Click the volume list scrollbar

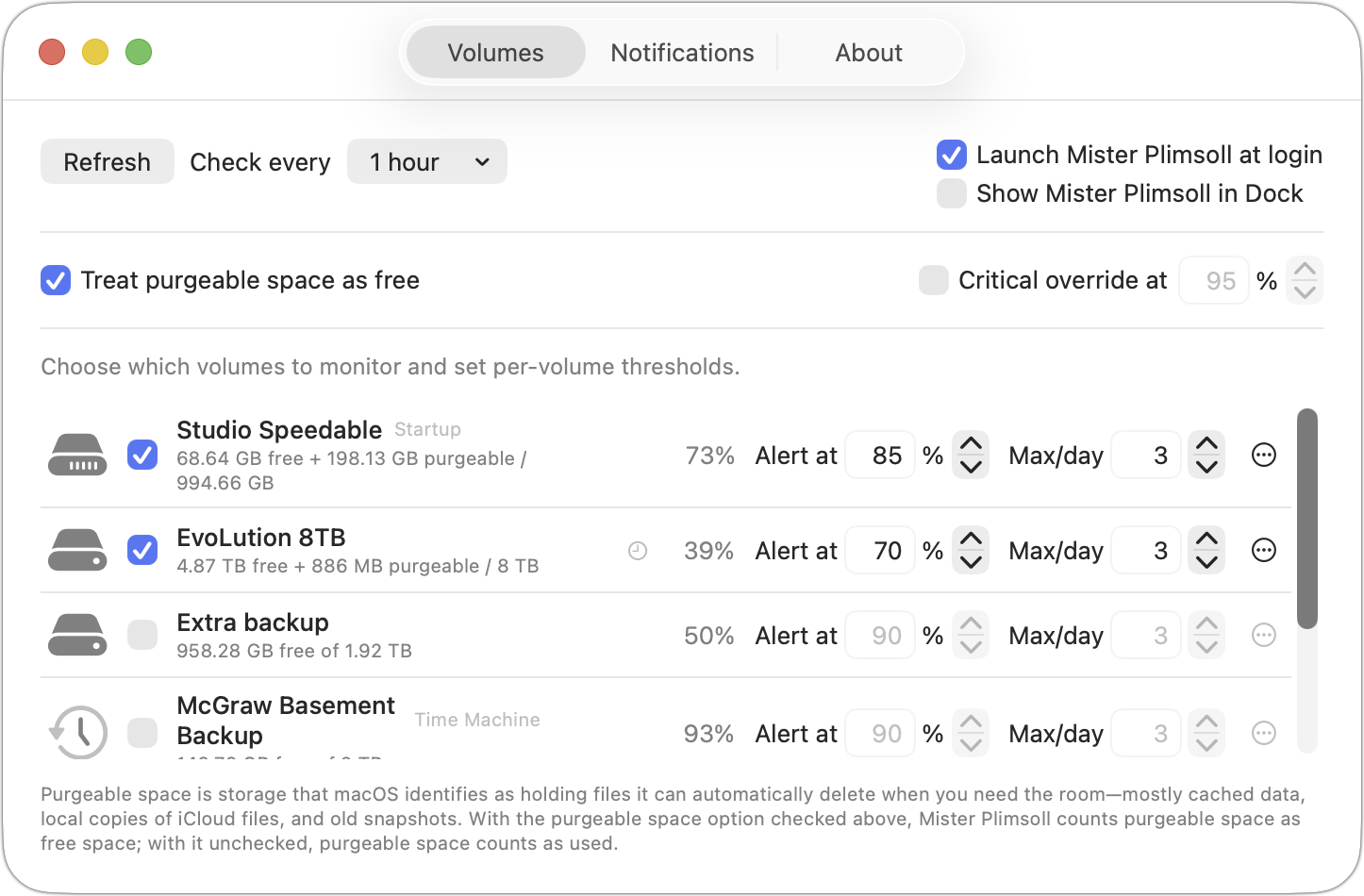1306,519
